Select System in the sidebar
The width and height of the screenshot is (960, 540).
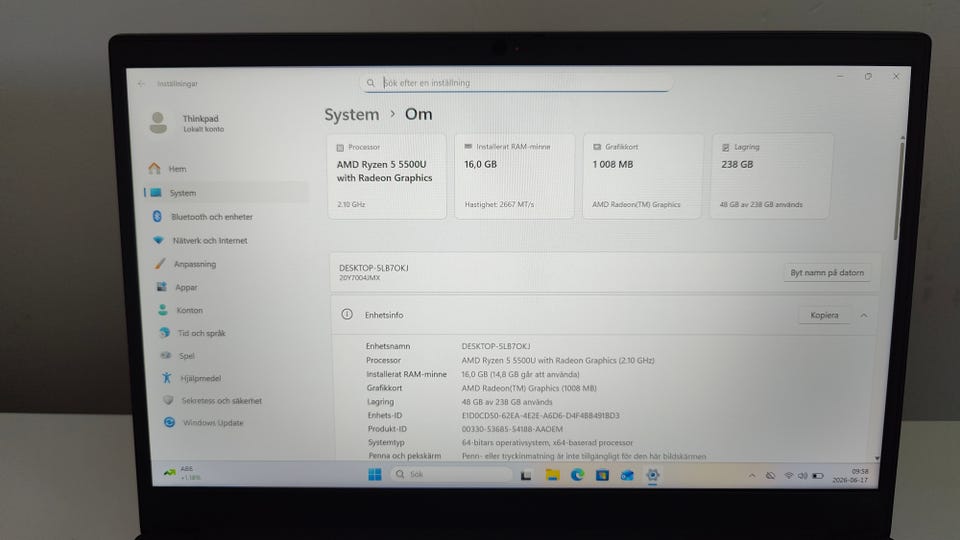coord(227,192)
